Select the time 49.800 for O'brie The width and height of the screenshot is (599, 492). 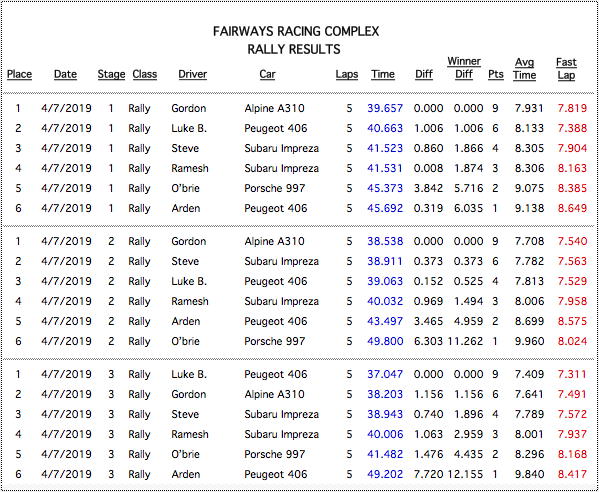(x=385, y=341)
